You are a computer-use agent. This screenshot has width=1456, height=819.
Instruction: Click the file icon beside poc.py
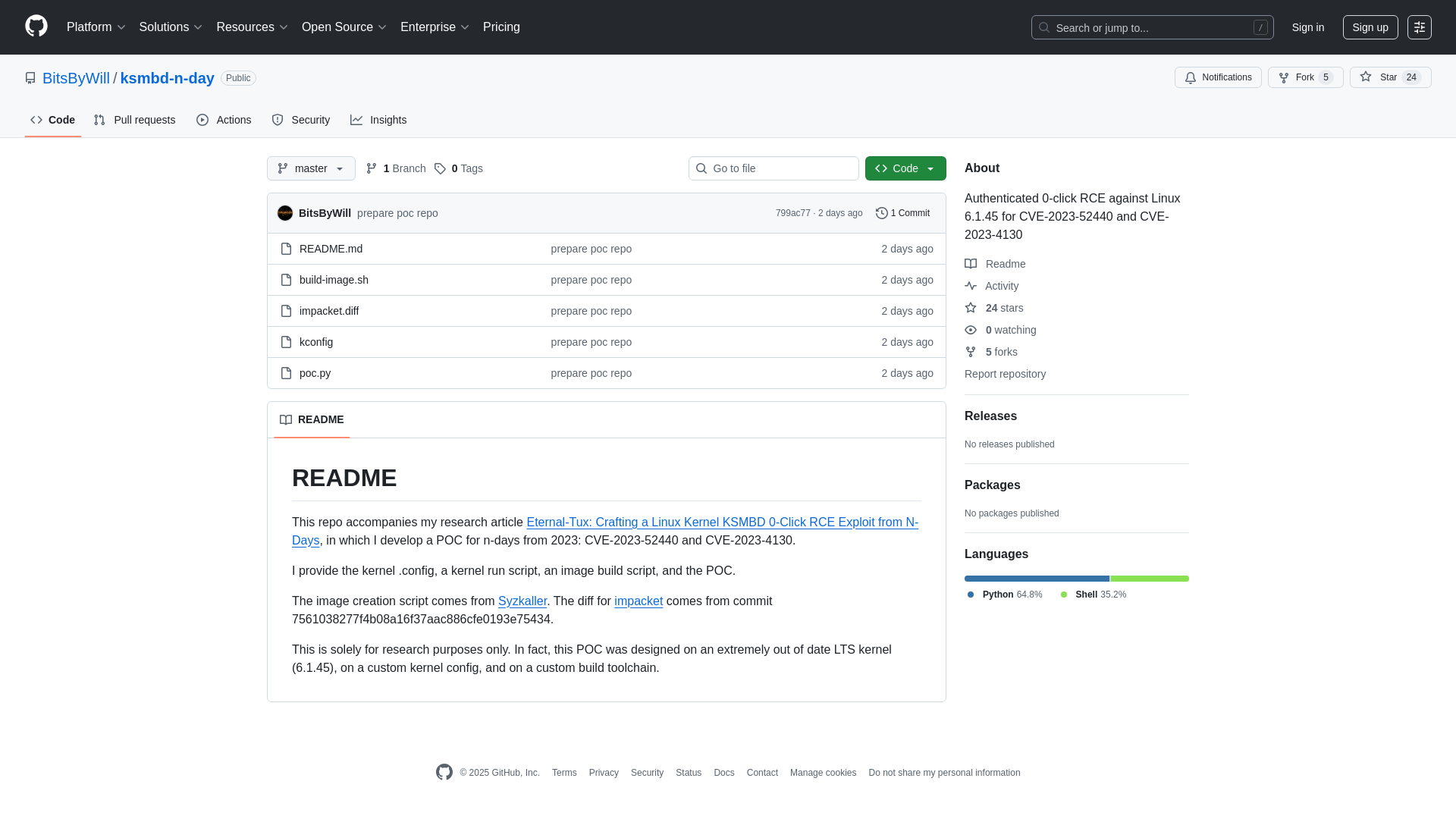pyautogui.click(x=286, y=373)
